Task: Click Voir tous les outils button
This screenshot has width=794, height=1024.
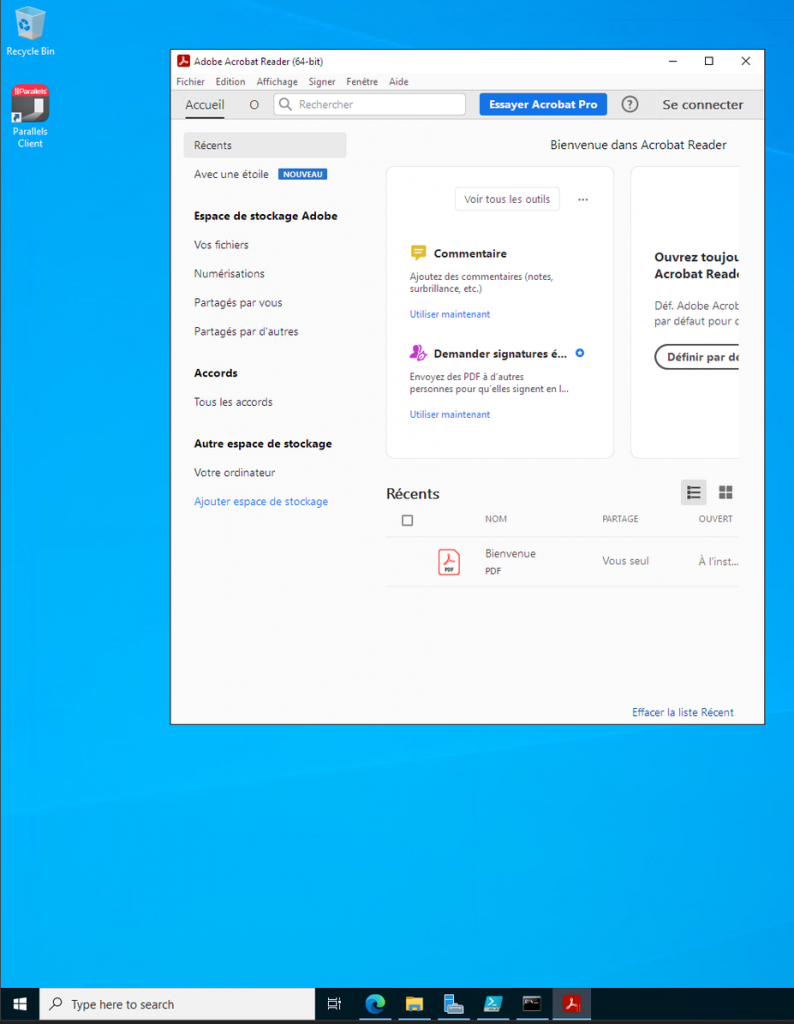Action: 507,199
